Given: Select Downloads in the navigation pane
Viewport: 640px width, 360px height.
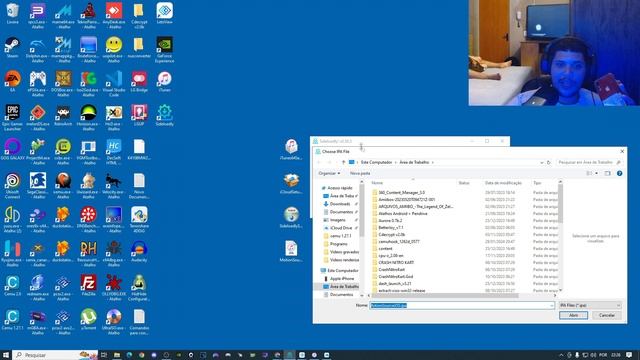Looking at the screenshot, I should [340, 204].
